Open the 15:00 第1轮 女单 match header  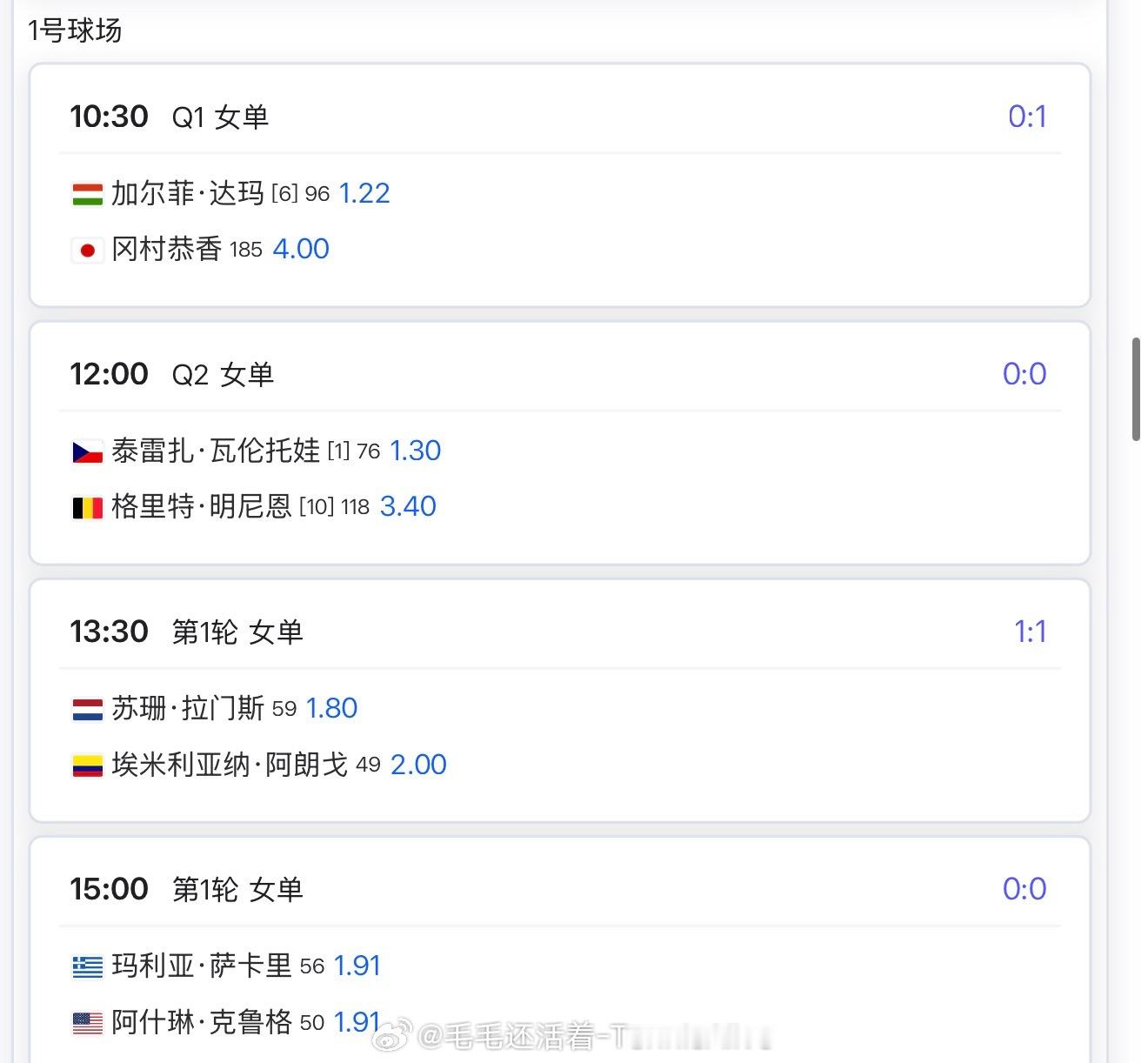(x=186, y=889)
